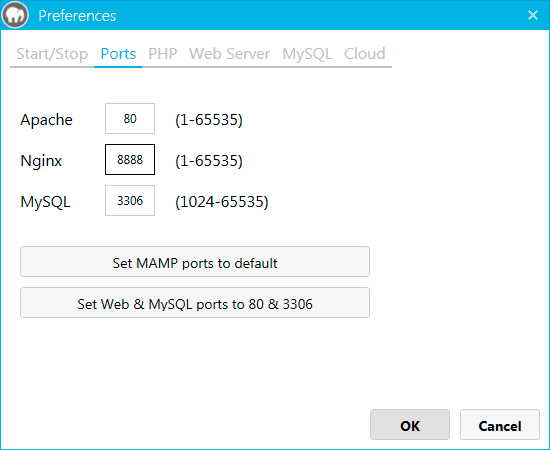Discard changes with the Cancel button

click(499, 425)
